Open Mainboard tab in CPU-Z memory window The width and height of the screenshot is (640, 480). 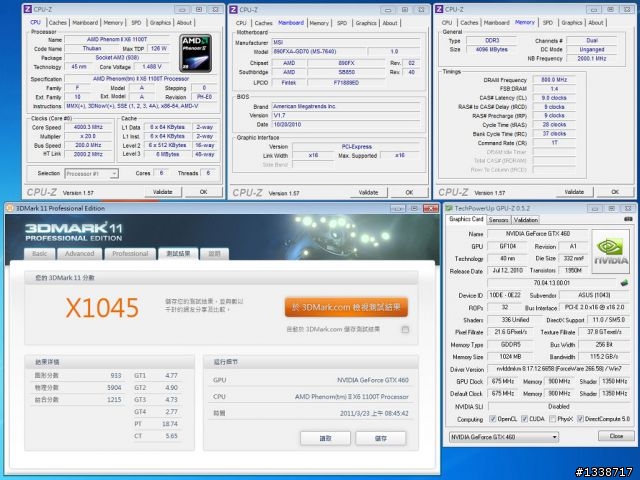[496, 23]
